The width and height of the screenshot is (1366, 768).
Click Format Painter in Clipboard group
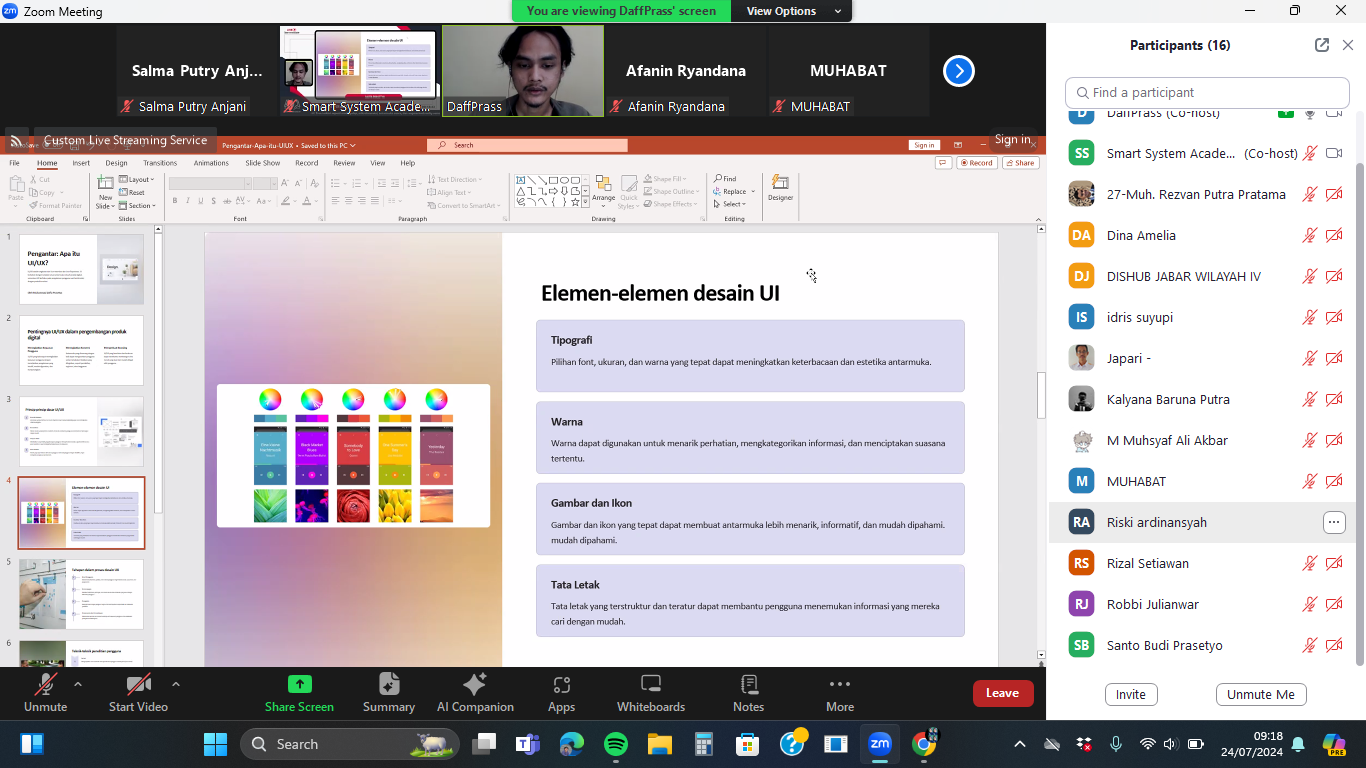tap(56, 205)
